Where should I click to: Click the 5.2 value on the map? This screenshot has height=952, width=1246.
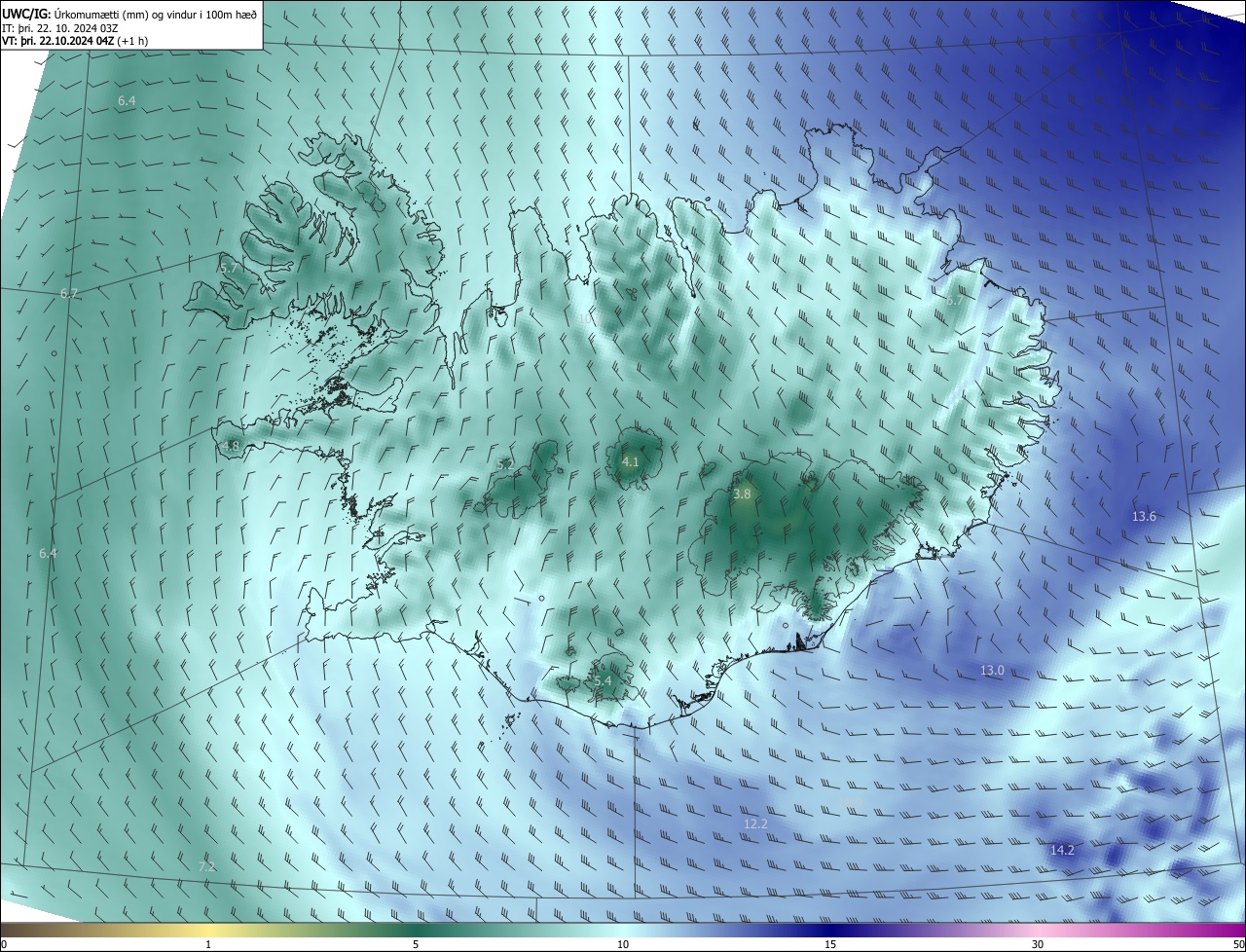(505, 465)
